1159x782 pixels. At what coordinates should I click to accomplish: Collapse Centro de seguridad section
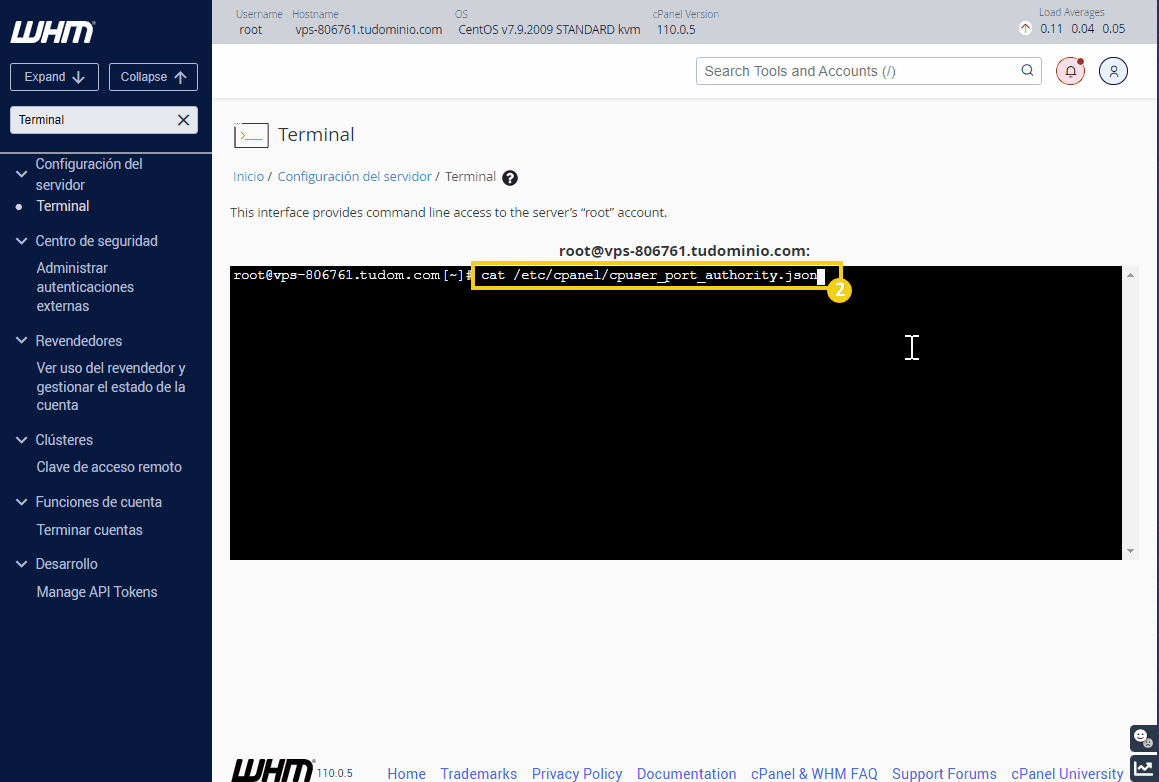[21, 241]
